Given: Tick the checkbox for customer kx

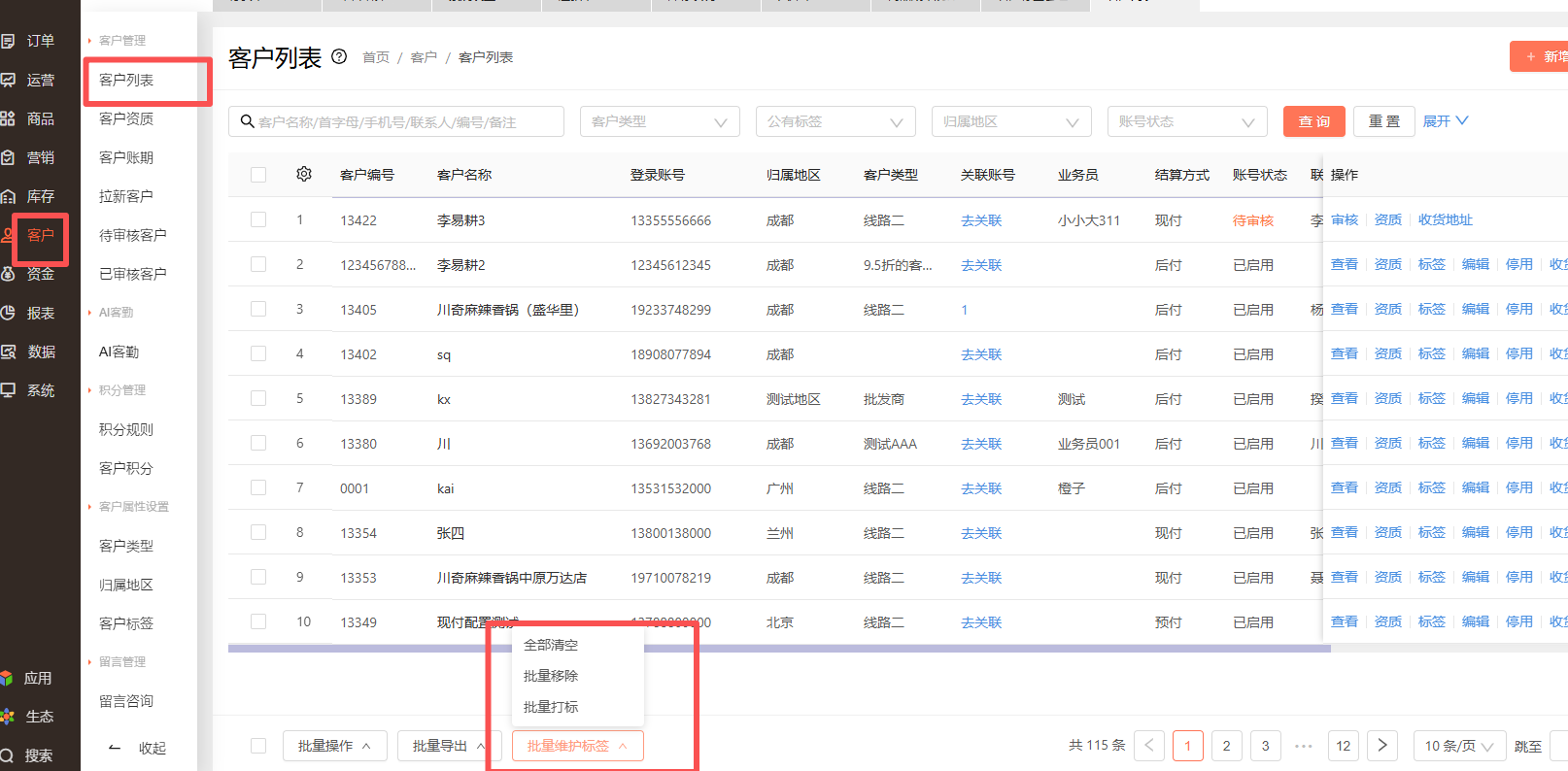Looking at the screenshot, I should (x=258, y=398).
